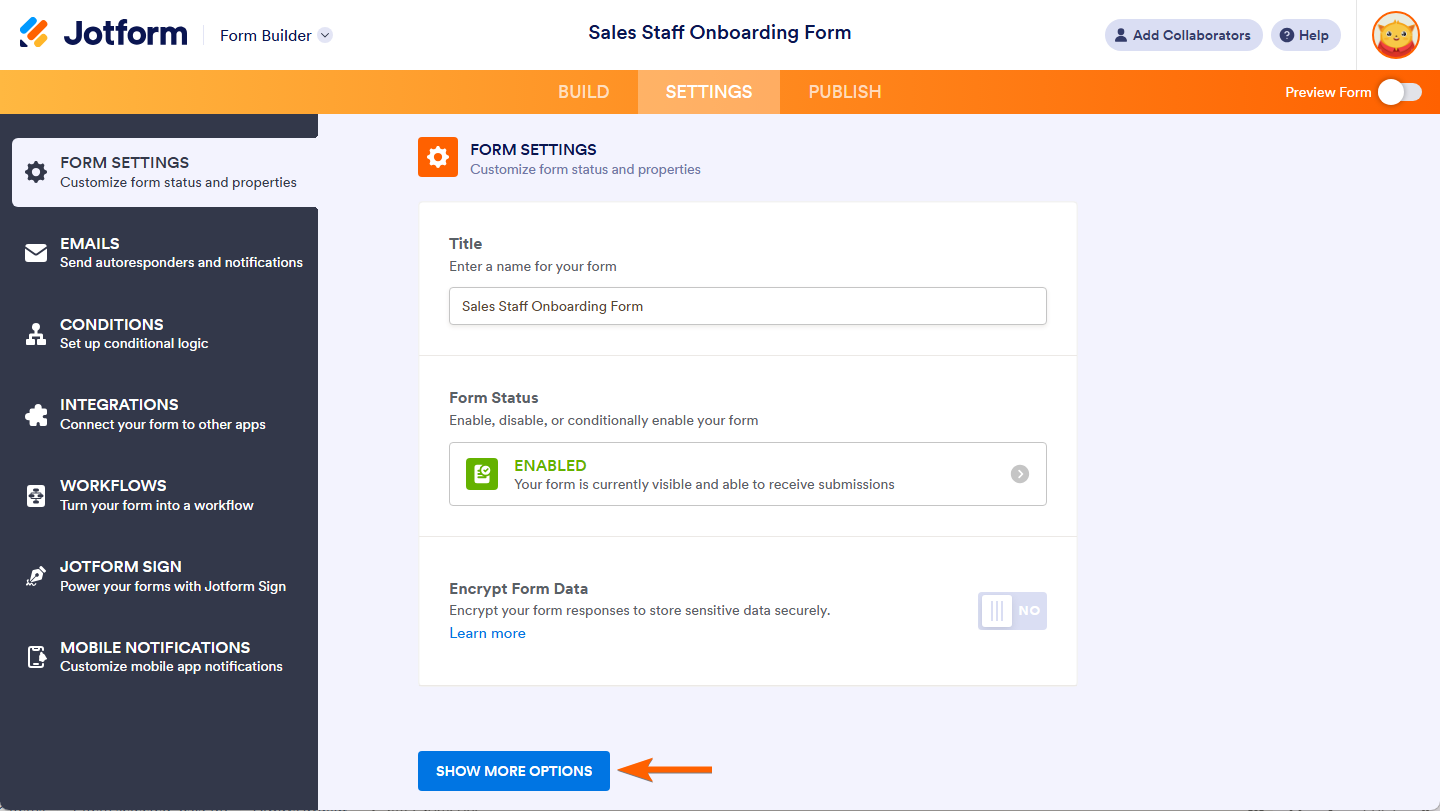1440x811 pixels.
Task: Click the Add Collaborators button
Action: pyautogui.click(x=1183, y=35)
